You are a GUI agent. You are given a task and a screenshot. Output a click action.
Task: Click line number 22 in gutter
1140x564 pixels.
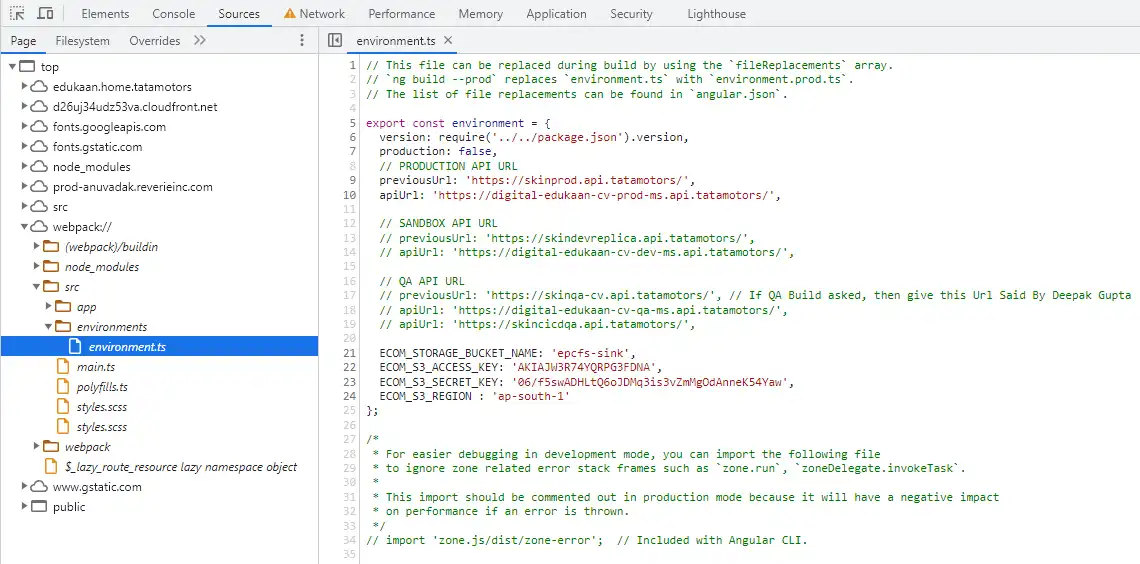[x=349, y=367]
